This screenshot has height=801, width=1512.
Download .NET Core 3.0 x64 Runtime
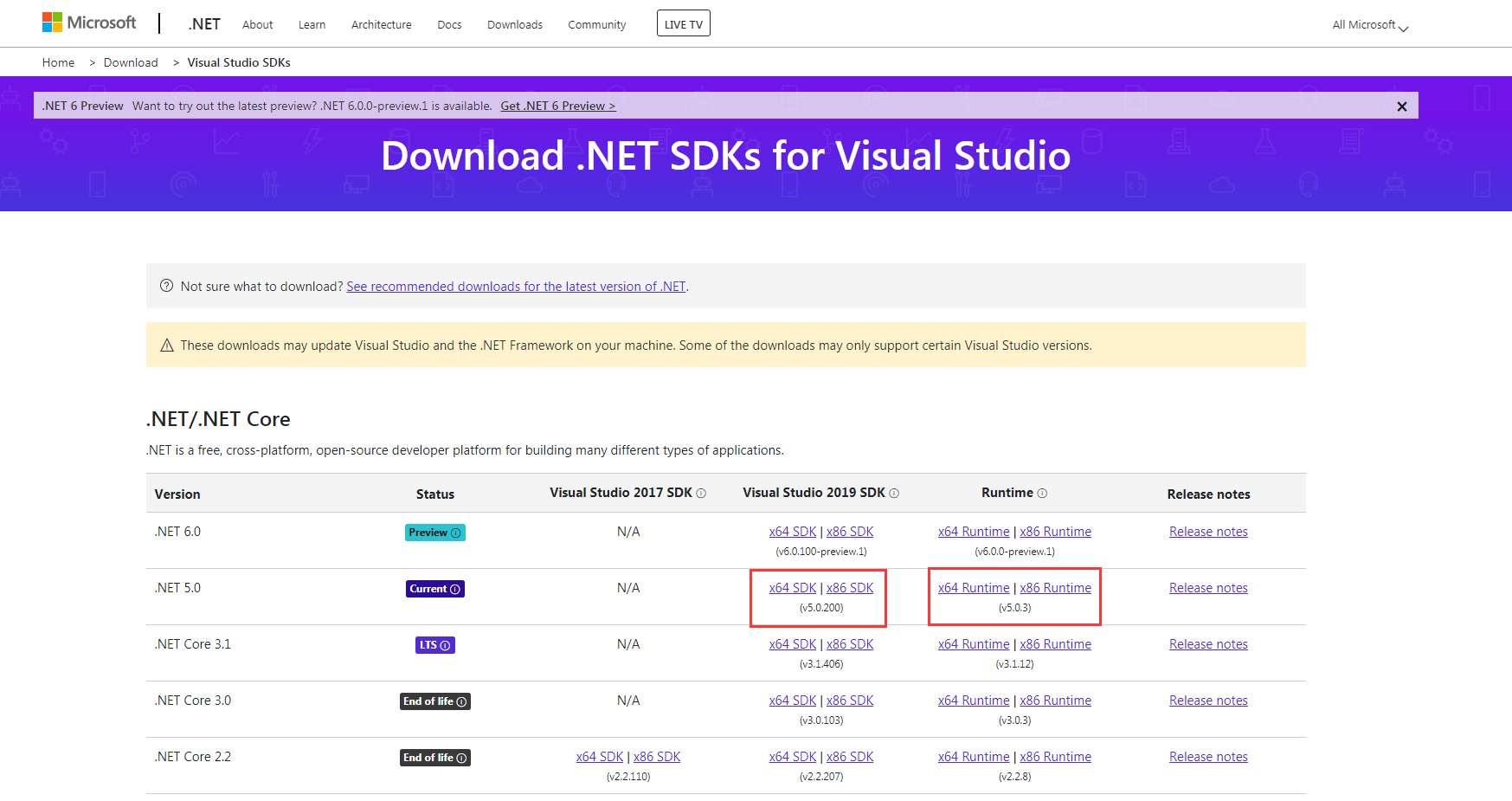[974, 701]
